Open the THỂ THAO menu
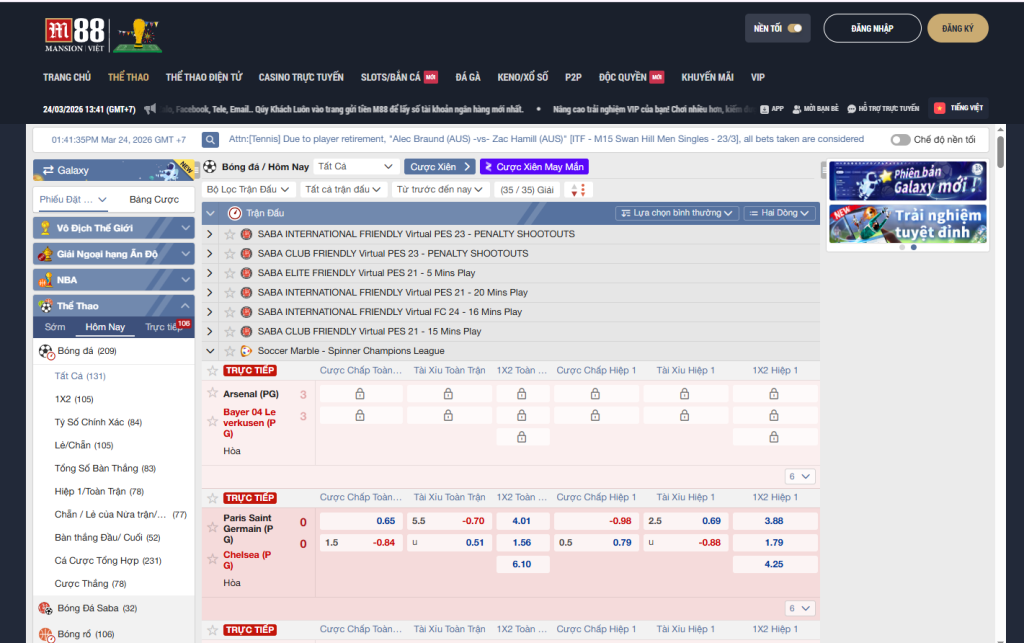The width and height of the screenshot is (1024, 643). (x=128, y=77)
